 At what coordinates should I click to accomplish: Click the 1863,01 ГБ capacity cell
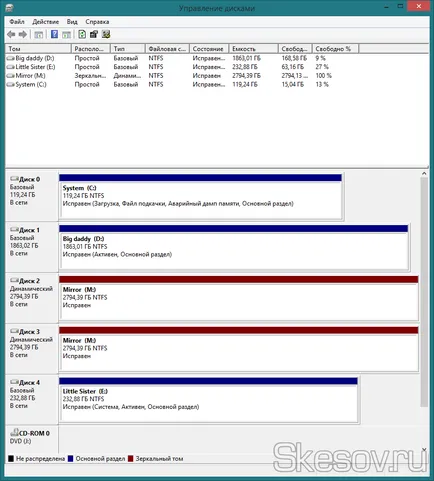(x=247, y=58)
